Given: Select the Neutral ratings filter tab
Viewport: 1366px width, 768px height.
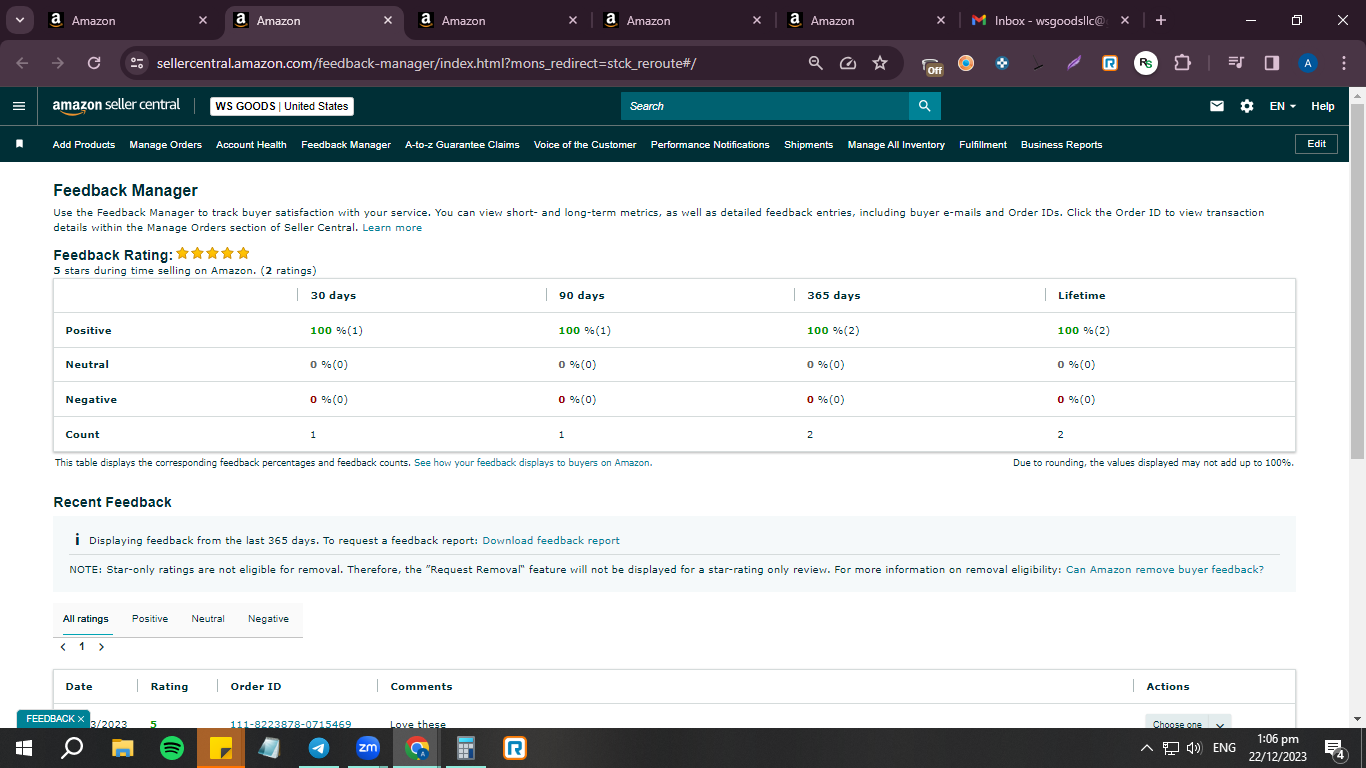Looking at the screenshot, I should click(208, 619).
